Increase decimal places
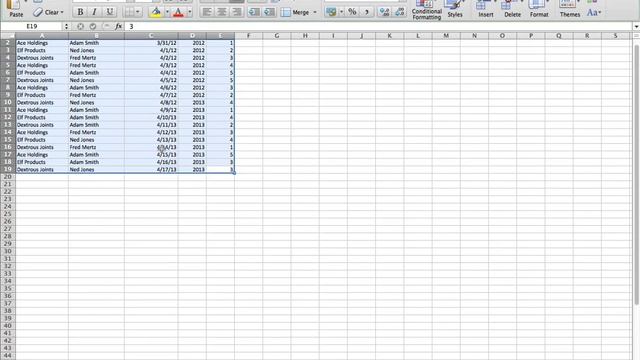640x360 pixels. pyautogui.click(x=384, y=12)
